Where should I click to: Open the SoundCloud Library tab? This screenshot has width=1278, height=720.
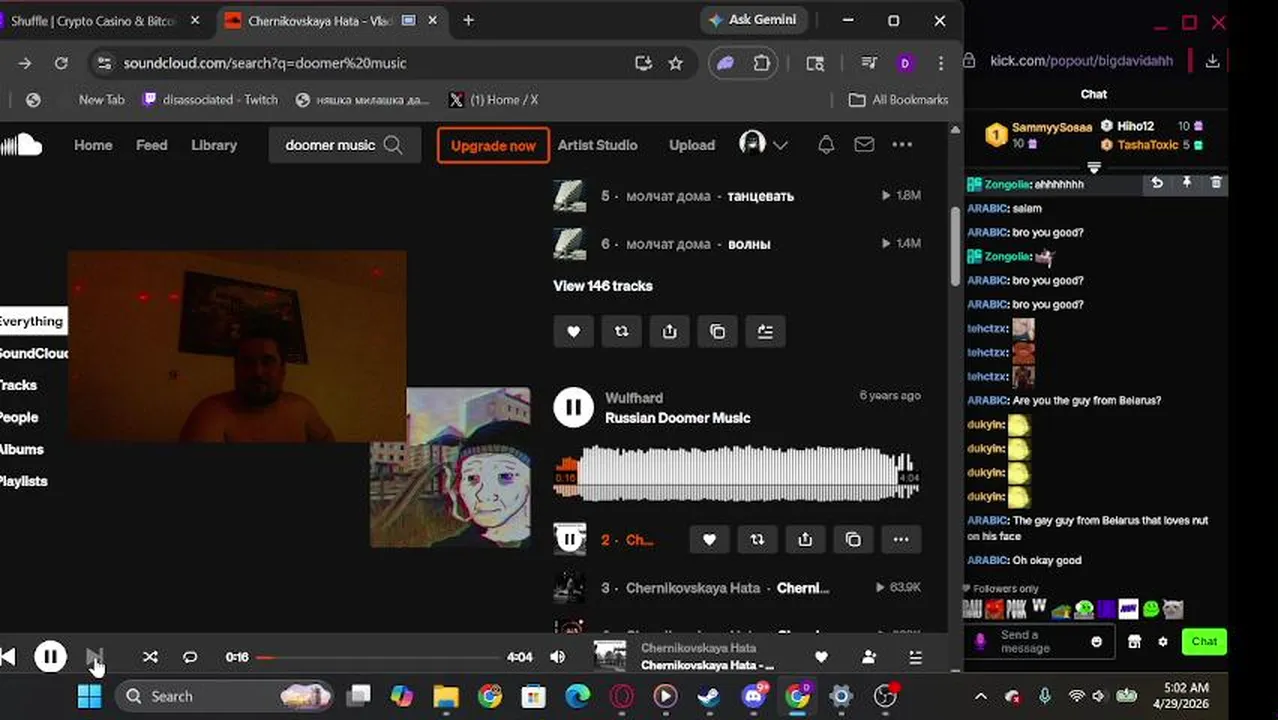click(214, 145)
